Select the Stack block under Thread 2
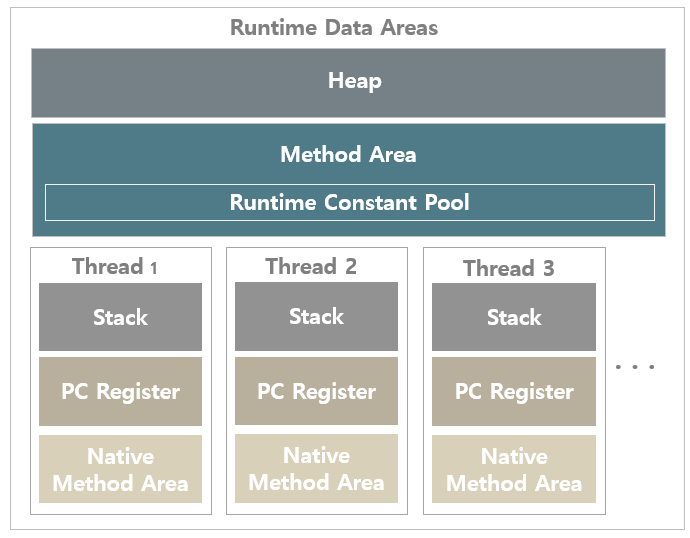This screenshot has height=538, width=690. 316,316
